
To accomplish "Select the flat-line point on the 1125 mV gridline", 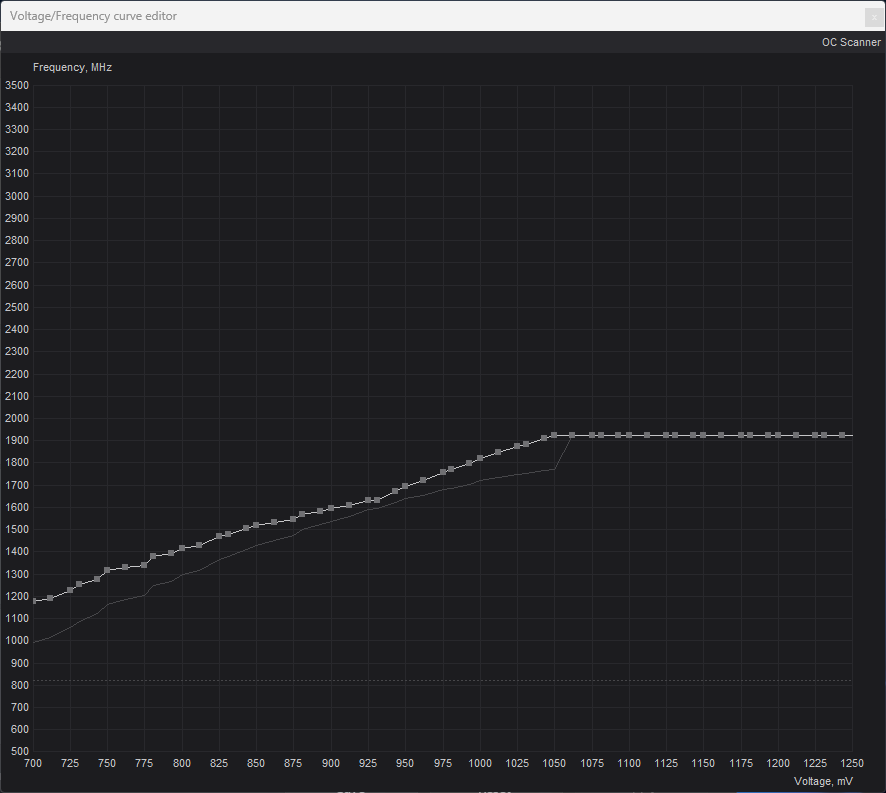I will pyautogui.click(x=666, y=435).
